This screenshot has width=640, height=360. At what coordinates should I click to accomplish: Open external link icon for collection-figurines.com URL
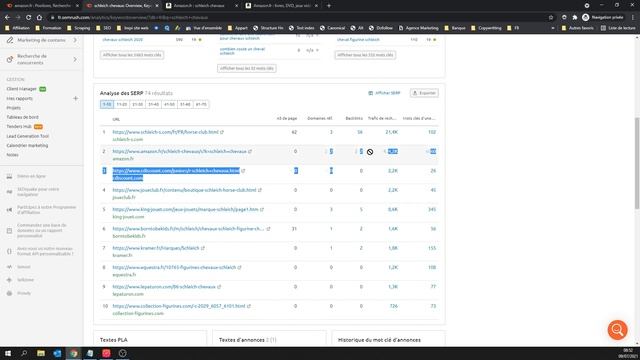click(249, 306)
